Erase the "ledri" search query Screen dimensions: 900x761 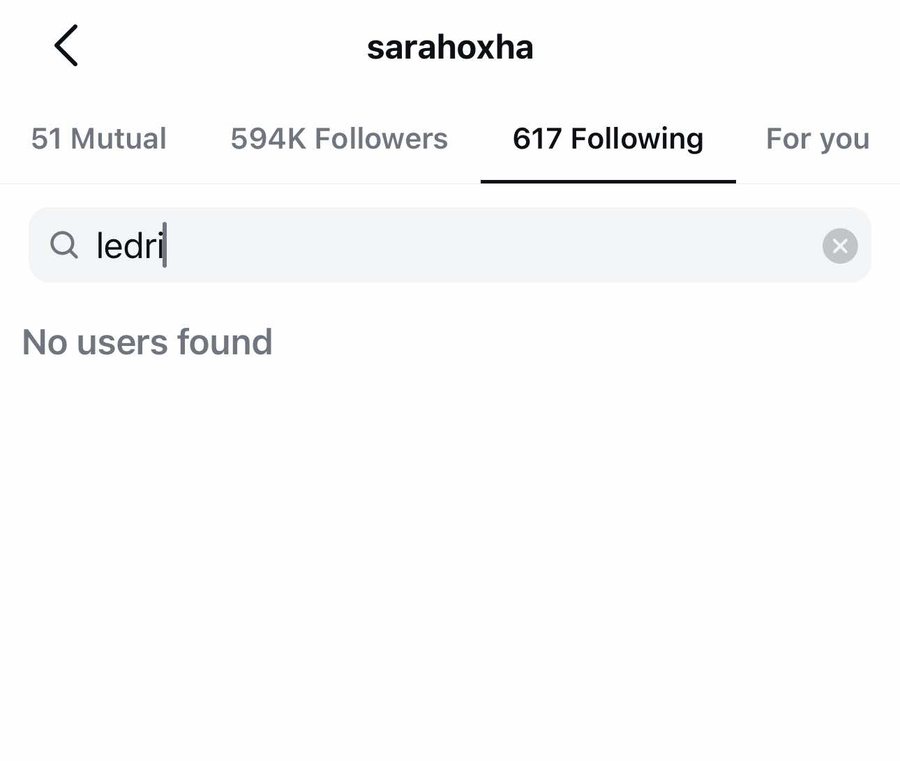pyautogui.click(x=840, y=245)
